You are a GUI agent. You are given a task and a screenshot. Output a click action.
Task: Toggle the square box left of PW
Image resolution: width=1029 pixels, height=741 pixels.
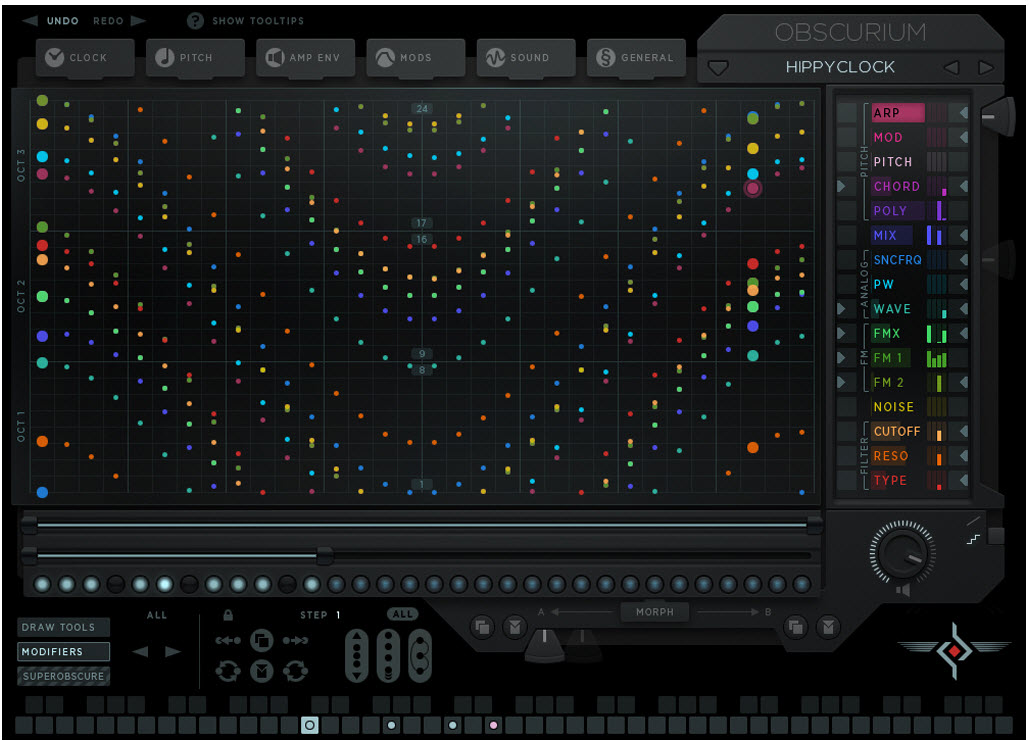pos(847,284)
